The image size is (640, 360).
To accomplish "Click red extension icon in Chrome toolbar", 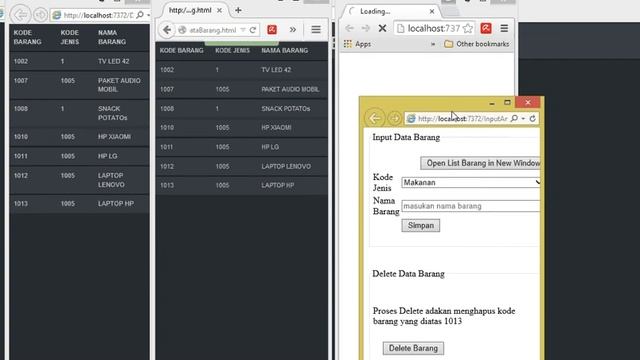I will point(486,28).
